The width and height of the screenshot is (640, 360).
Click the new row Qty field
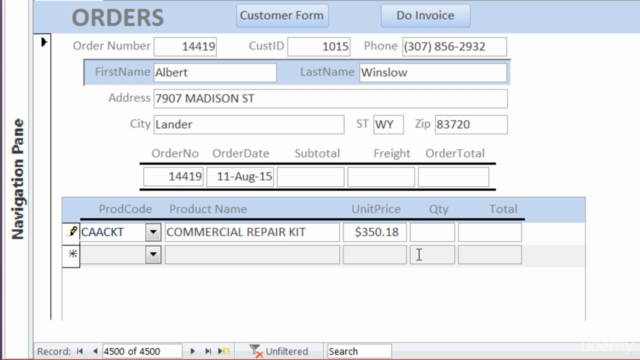coord(432,255)
